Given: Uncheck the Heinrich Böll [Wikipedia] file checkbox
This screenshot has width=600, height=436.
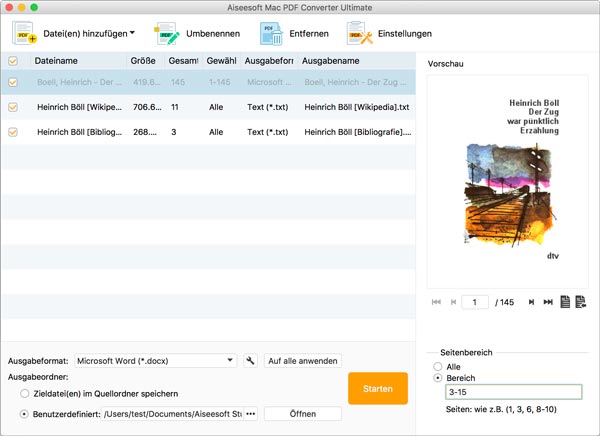Looking at the screenshot, I should pyautogui.click(x=13, y=107).
